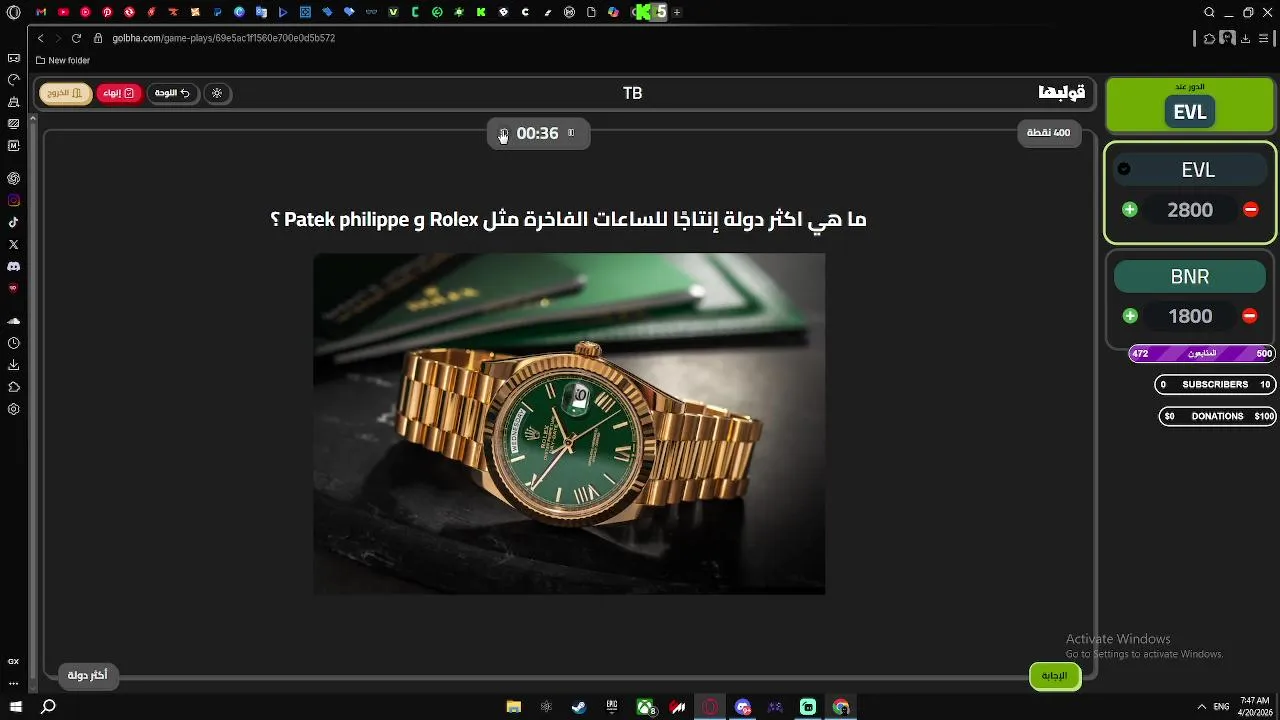Switch to the PayPal browser tab
1280x720 pixels.
click(x=217, y=12)
